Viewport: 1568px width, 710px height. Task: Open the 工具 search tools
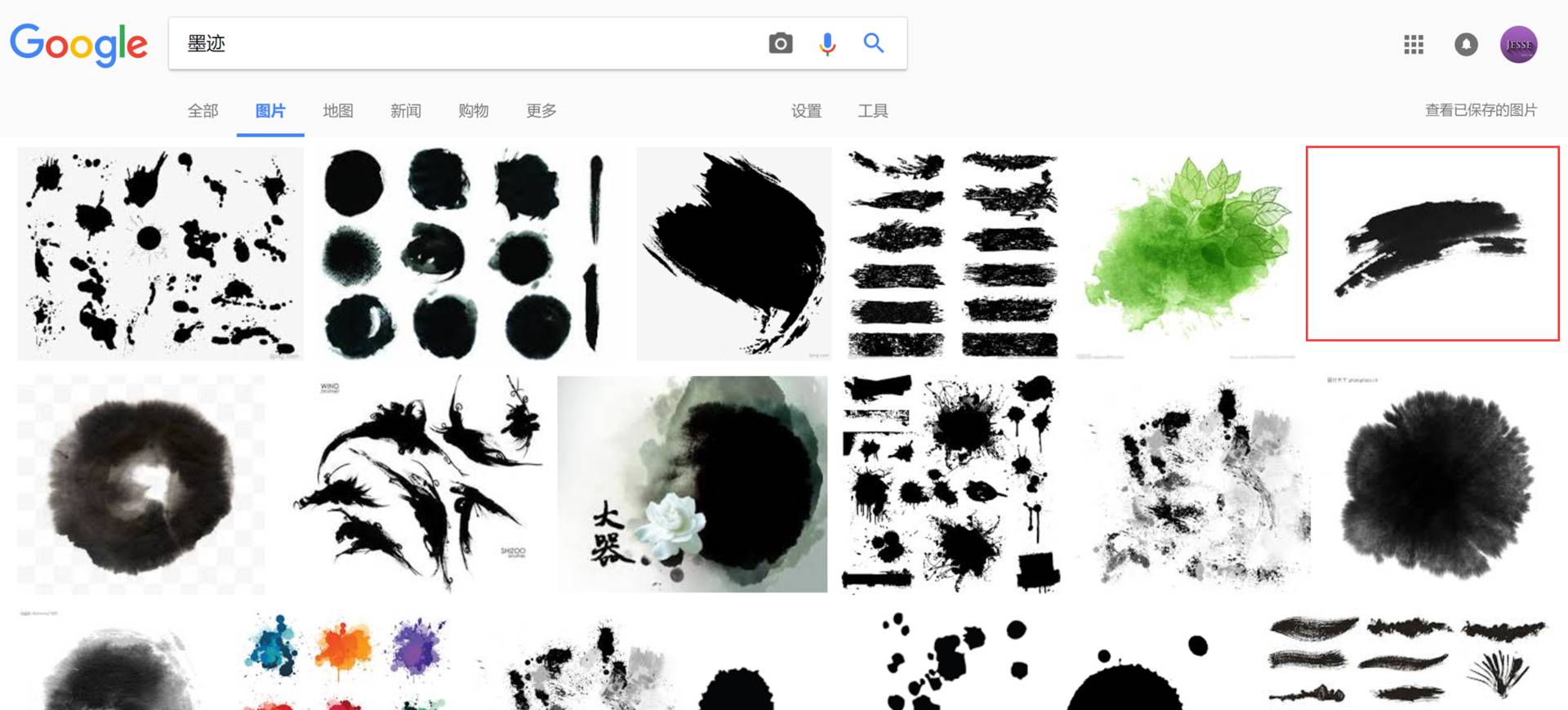coord(873,111)
